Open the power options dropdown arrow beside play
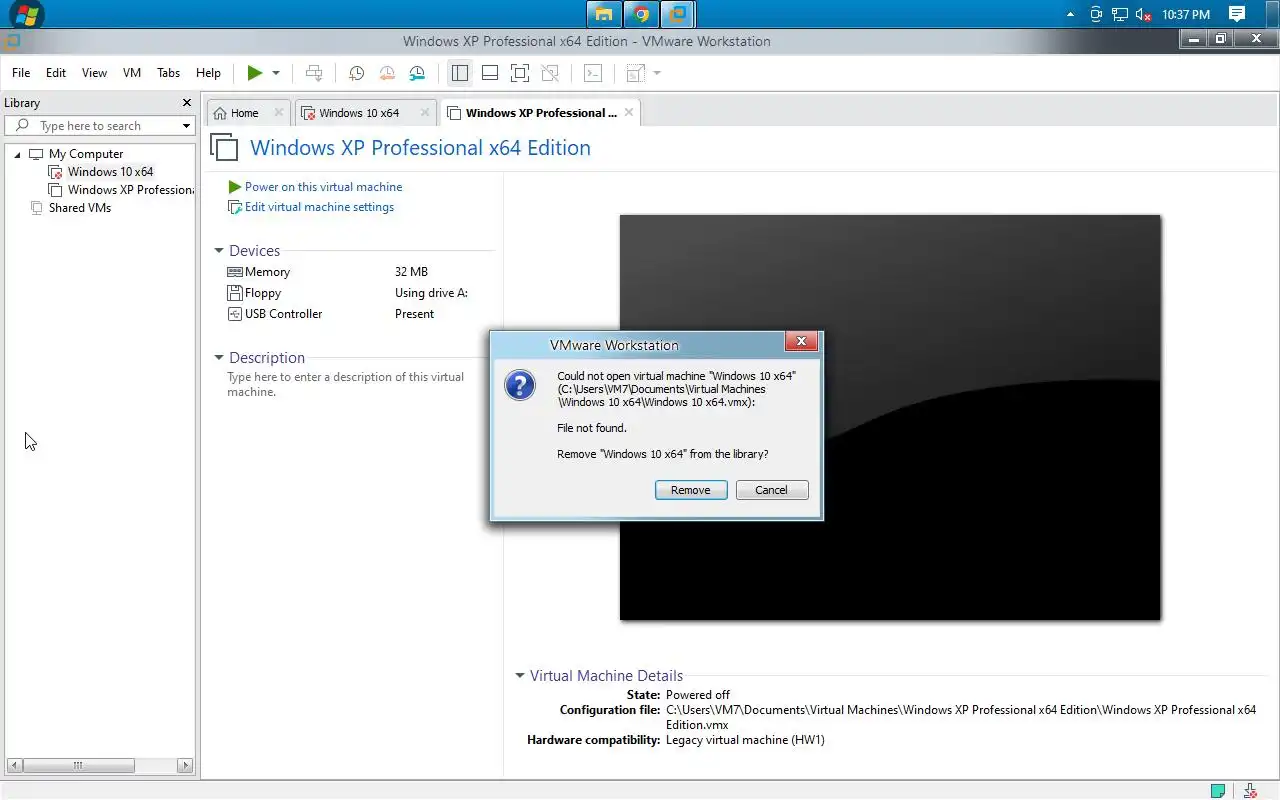Screen dimensions: 1280x800 click(276, 73)
